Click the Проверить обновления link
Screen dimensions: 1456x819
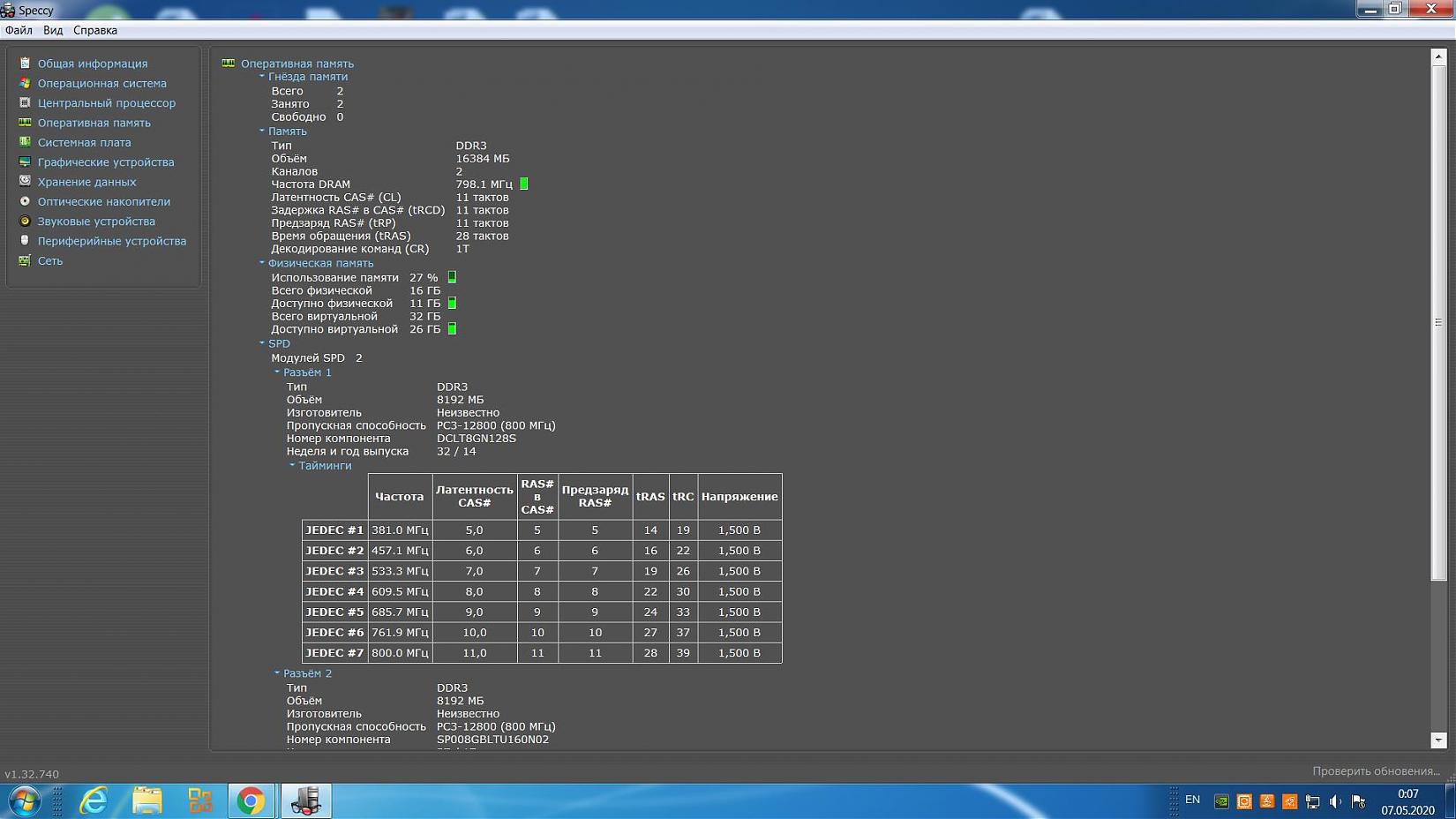1375,771
